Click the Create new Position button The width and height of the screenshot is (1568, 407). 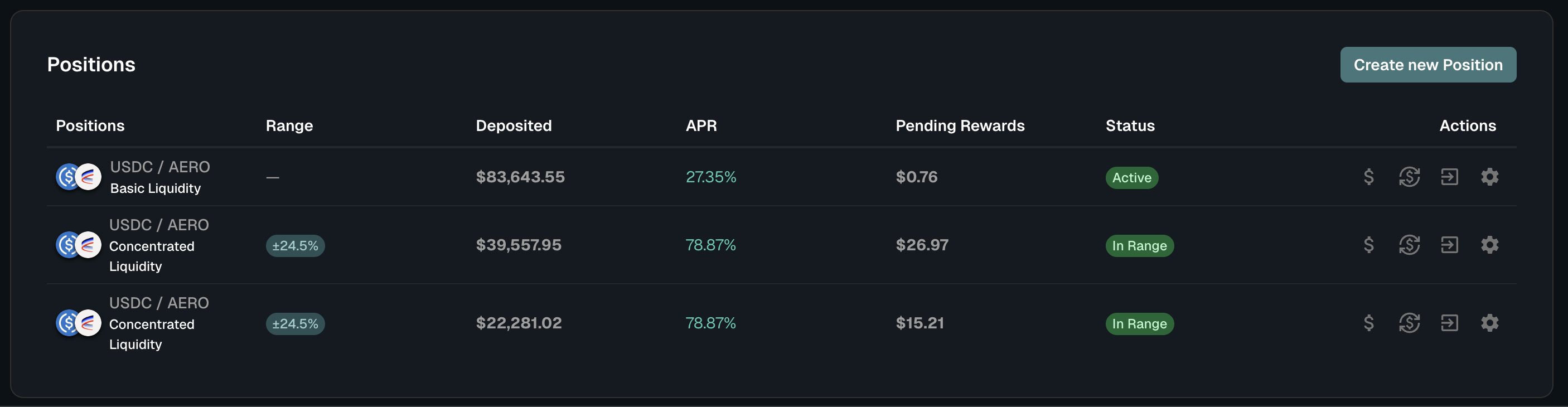click(1427, 65)
